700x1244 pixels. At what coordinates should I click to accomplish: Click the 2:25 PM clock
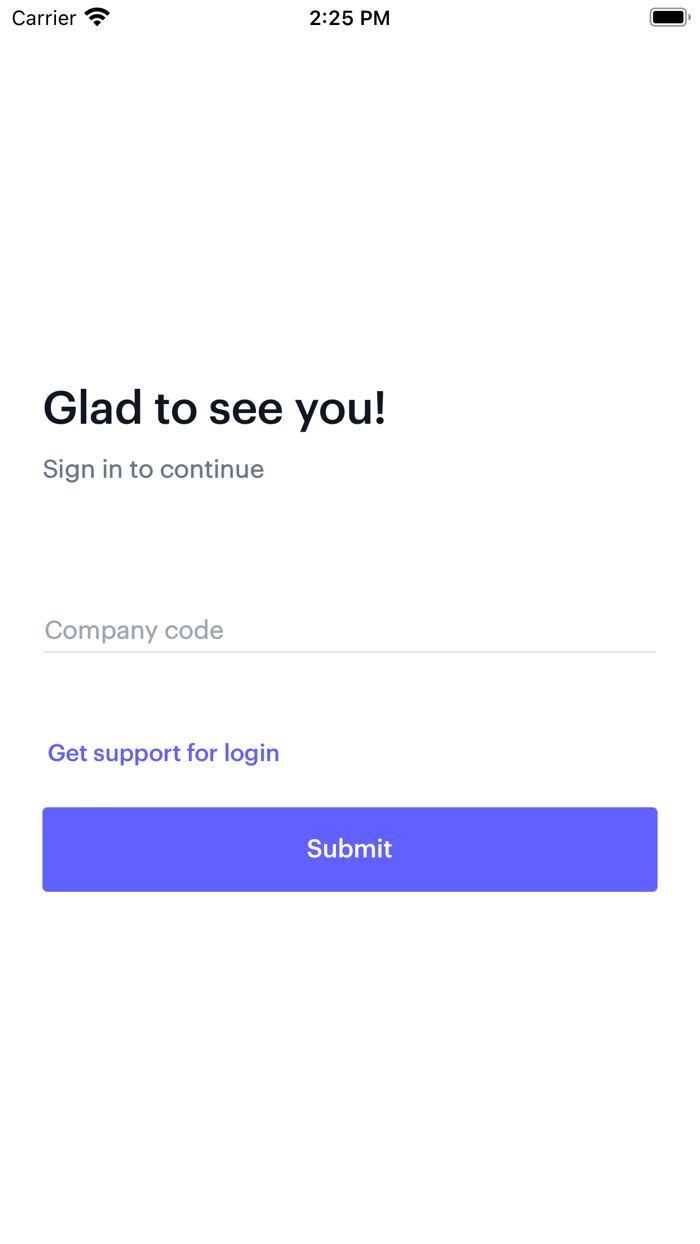[x=349, y=18]
